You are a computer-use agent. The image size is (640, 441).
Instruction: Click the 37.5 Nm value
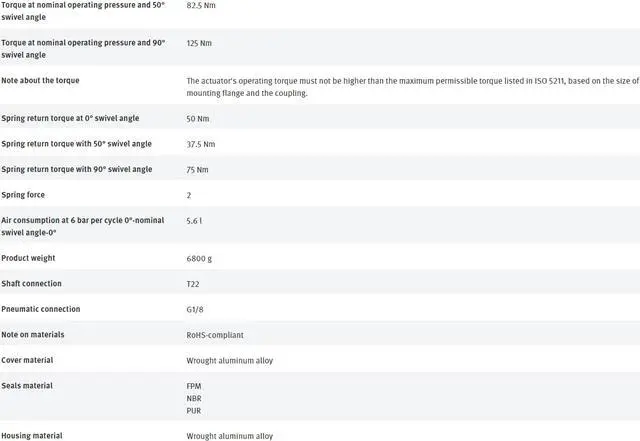pos(200,144)
